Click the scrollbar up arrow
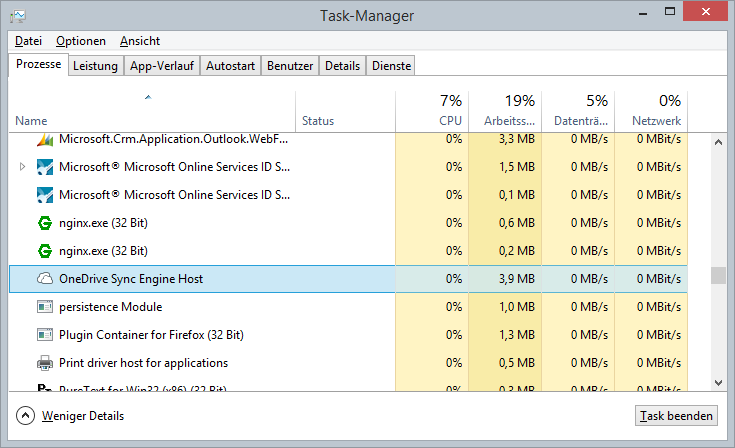 [718, 142]
